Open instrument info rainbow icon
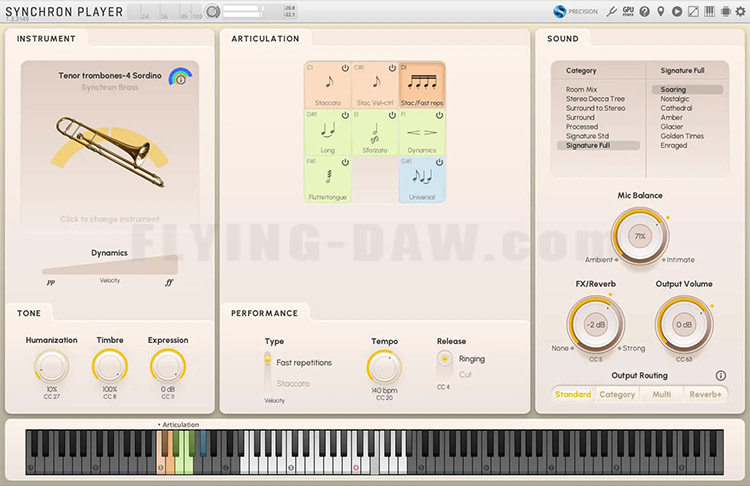This screenshot has width=750, height=486. click(180, 77)
